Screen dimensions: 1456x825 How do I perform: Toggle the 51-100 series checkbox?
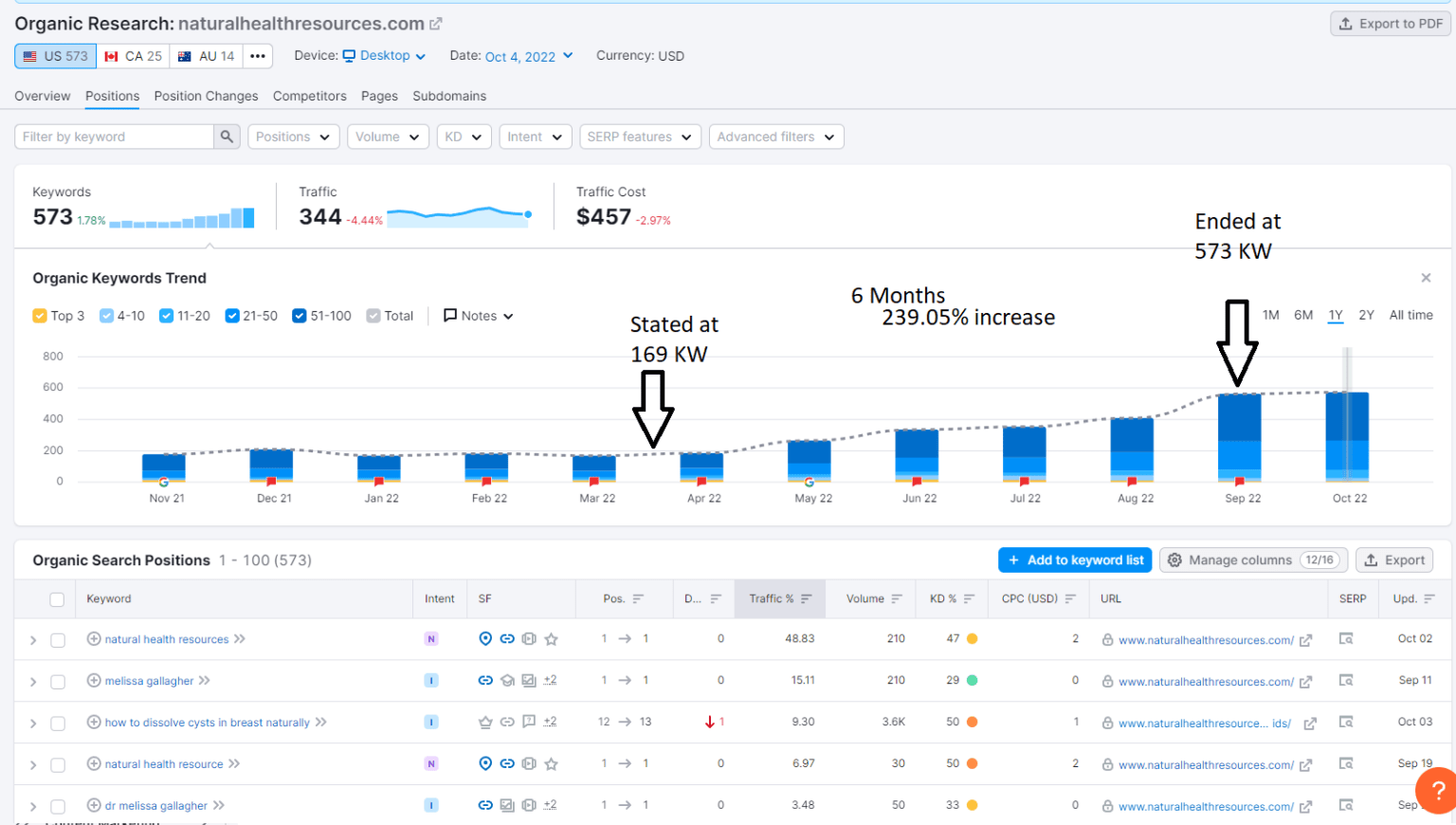tap(299, 316)
